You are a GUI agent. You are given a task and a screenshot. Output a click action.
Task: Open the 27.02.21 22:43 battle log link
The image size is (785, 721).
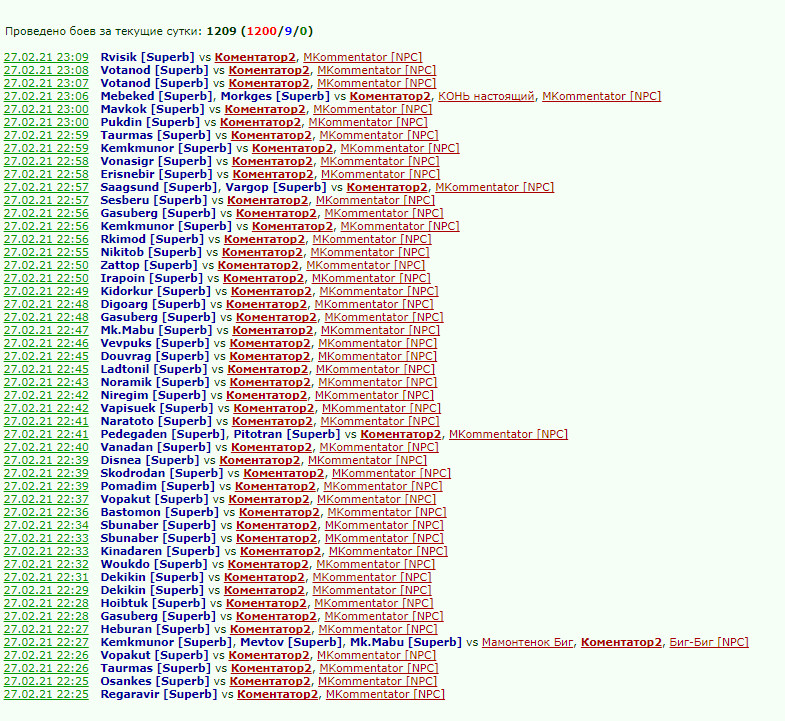[46, 383]
